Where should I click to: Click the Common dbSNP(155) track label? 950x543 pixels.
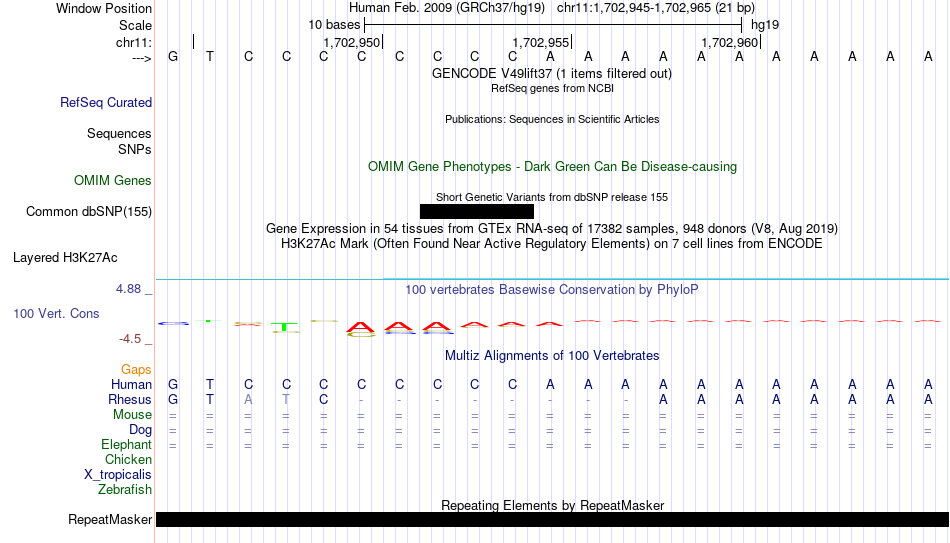coord(89,212)
